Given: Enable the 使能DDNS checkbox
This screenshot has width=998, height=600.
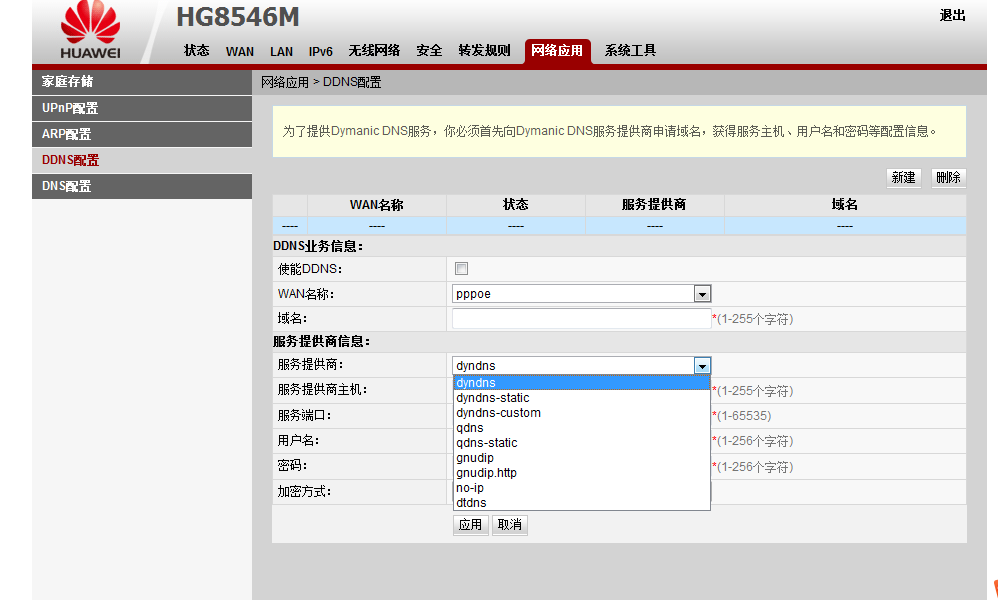Looking at the screenshot, I should (461, 269).
